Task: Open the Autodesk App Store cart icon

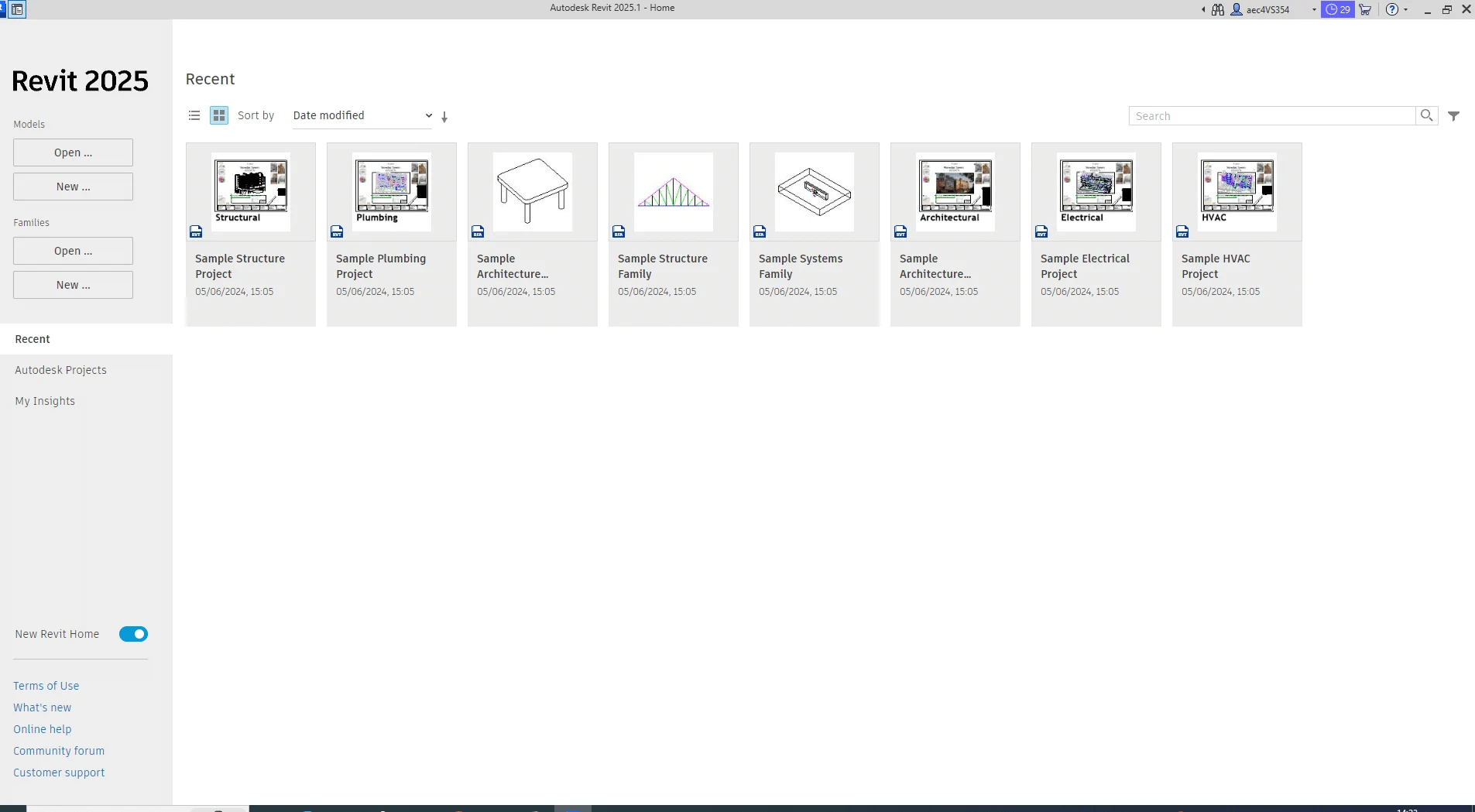Action: coord(1364,9)
